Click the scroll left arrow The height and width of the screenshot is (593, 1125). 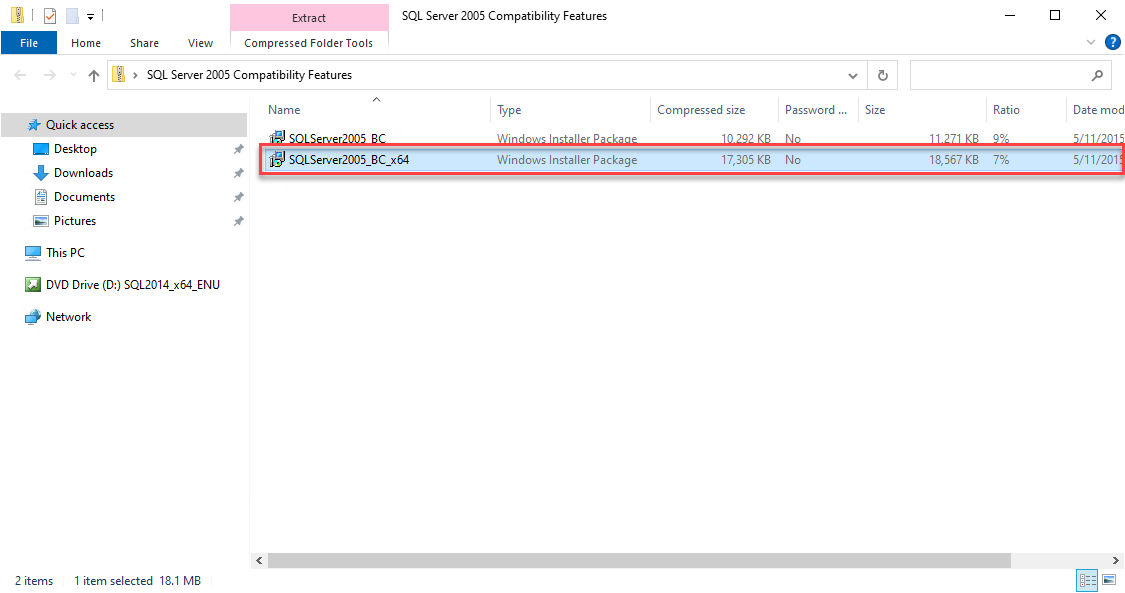(260, 560)
